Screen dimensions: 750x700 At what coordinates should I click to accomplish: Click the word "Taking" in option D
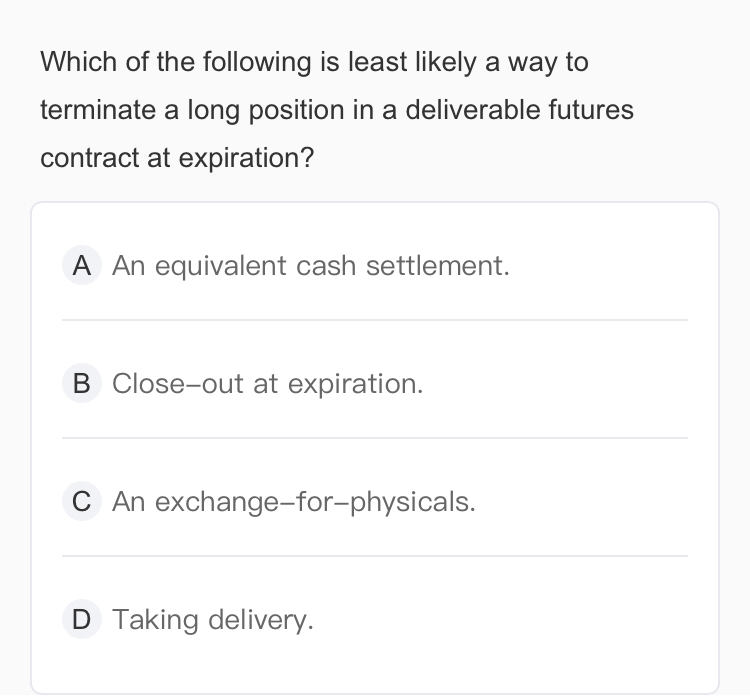coord(155,620)
